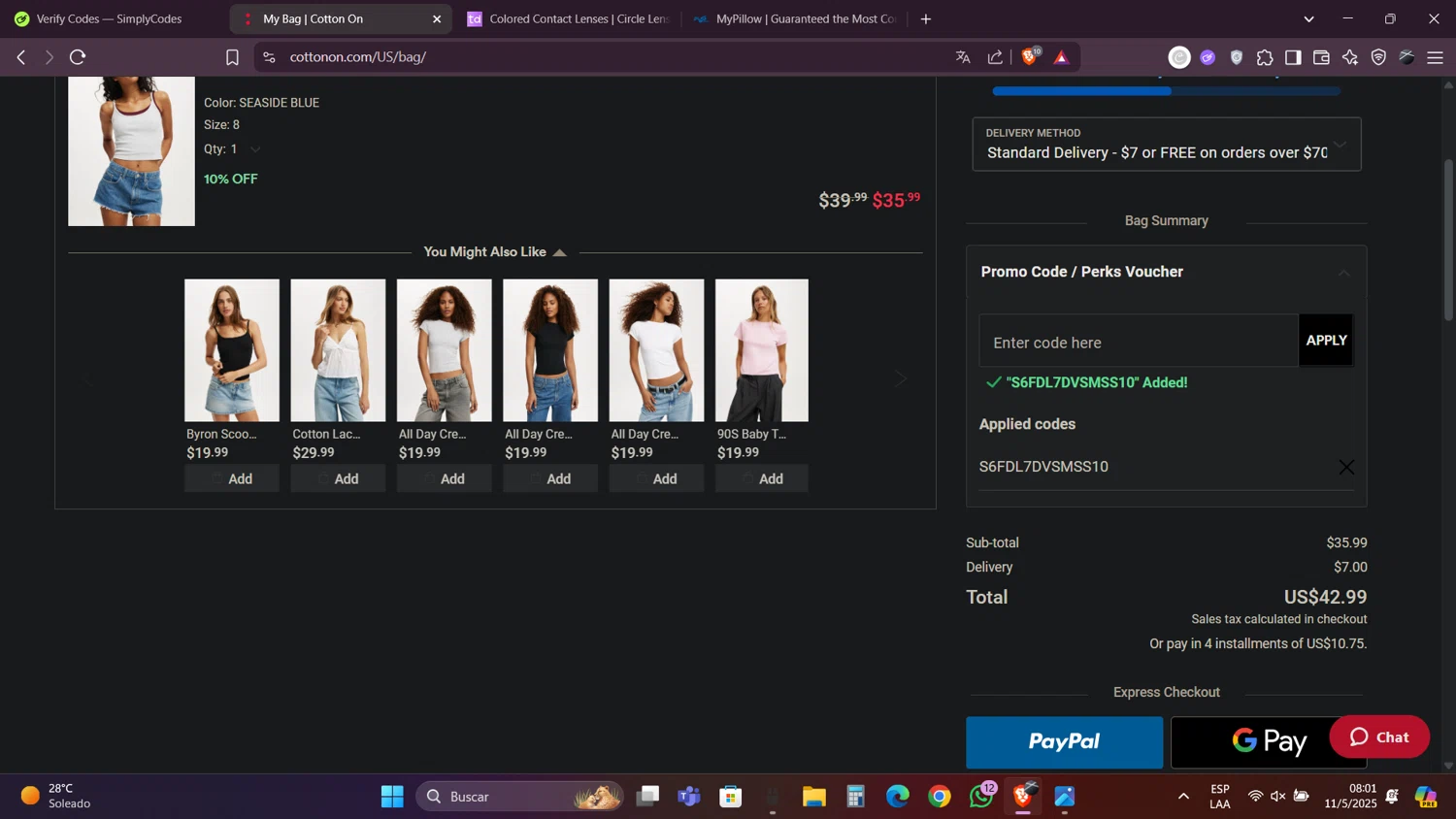Viewport: 1456px width, 819px height.
Task: Click the address bar URL
Action: point(358,57)
